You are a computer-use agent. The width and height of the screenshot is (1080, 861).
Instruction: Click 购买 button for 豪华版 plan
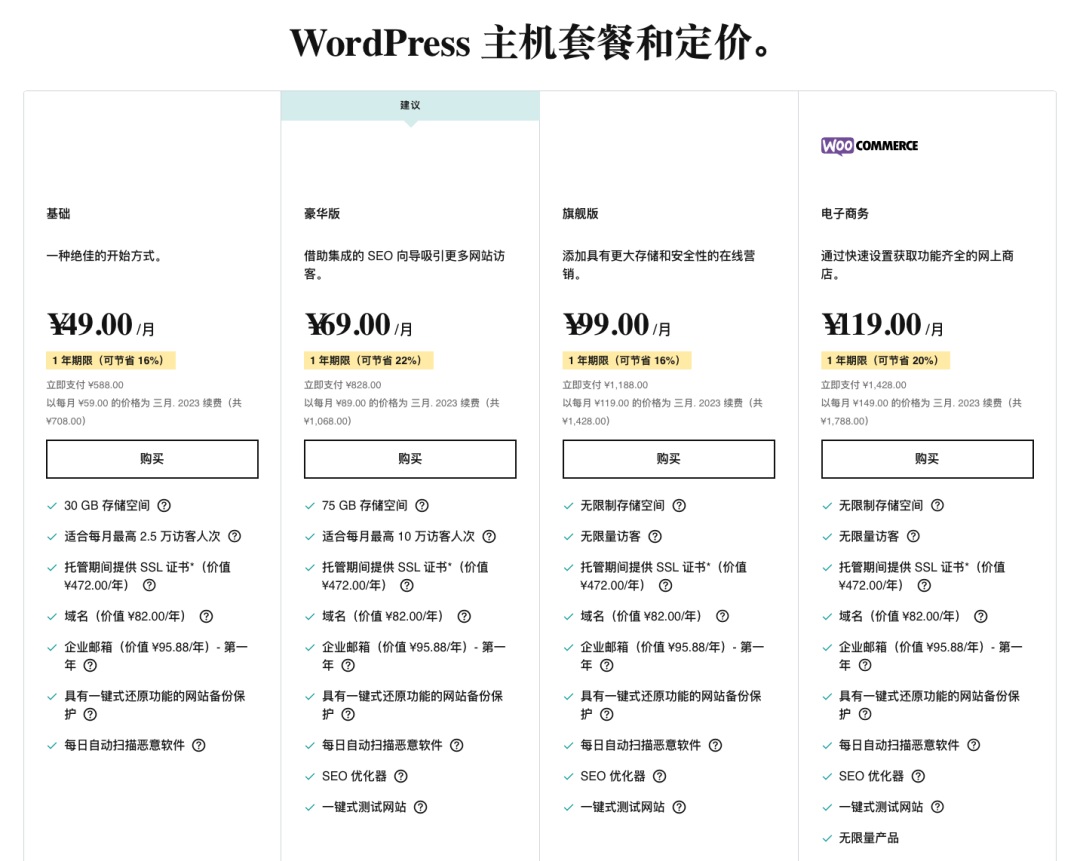click(x=410, y=459)
